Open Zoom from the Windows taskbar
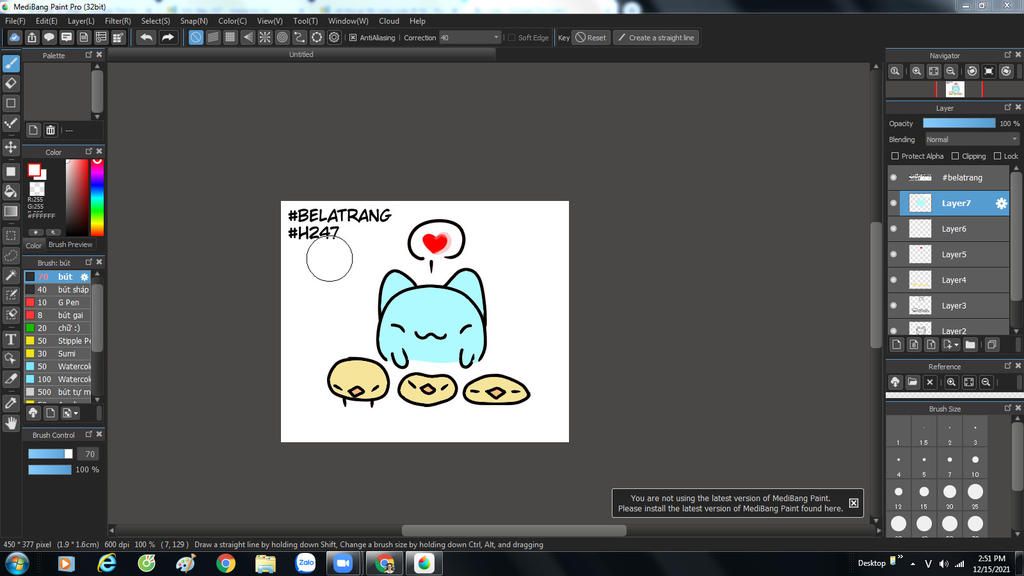The height and width of the screenshot is (576, 1024). point(343,563)
